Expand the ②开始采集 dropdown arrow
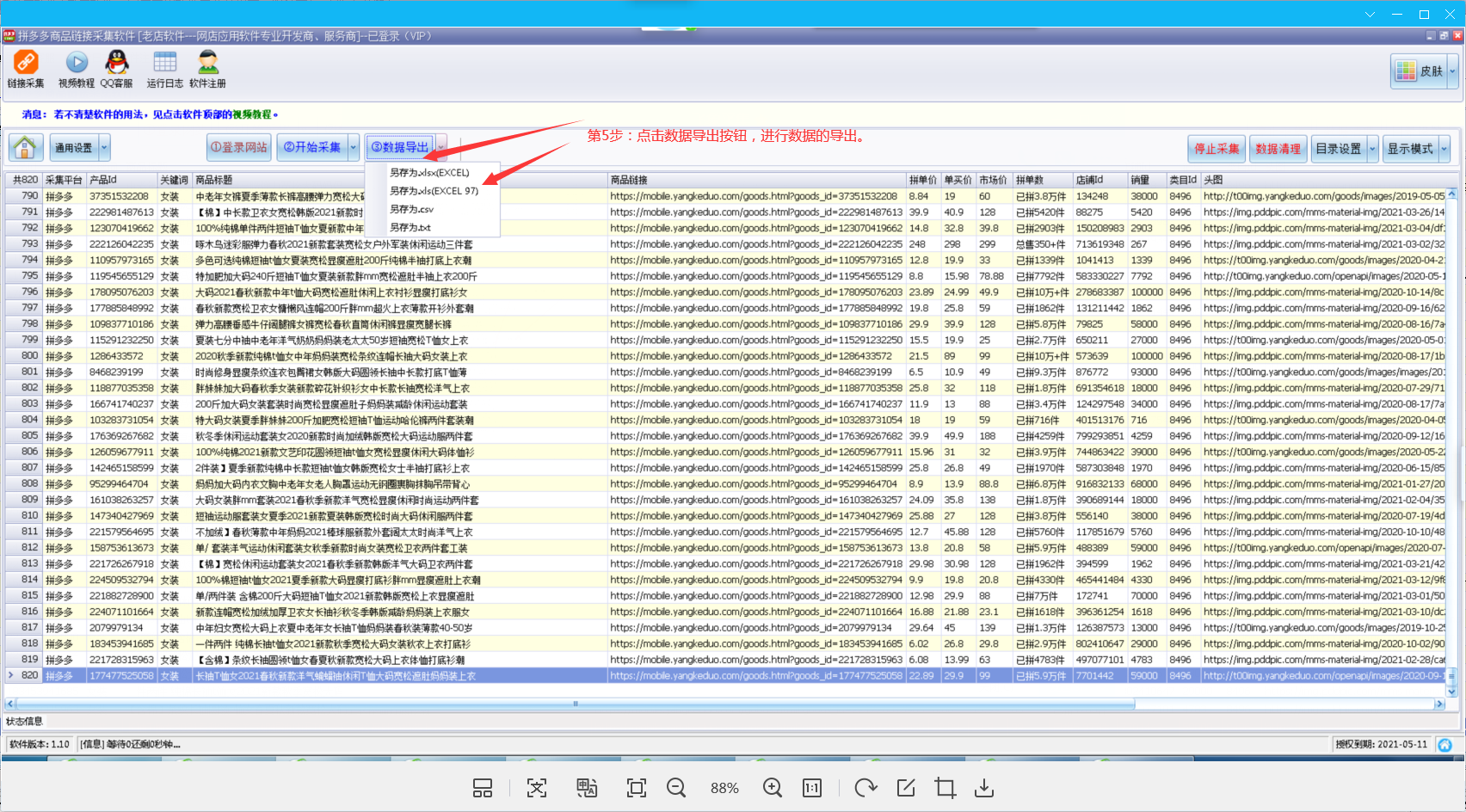Screen dimensions: 1466x812 click(x=354, y=148)
